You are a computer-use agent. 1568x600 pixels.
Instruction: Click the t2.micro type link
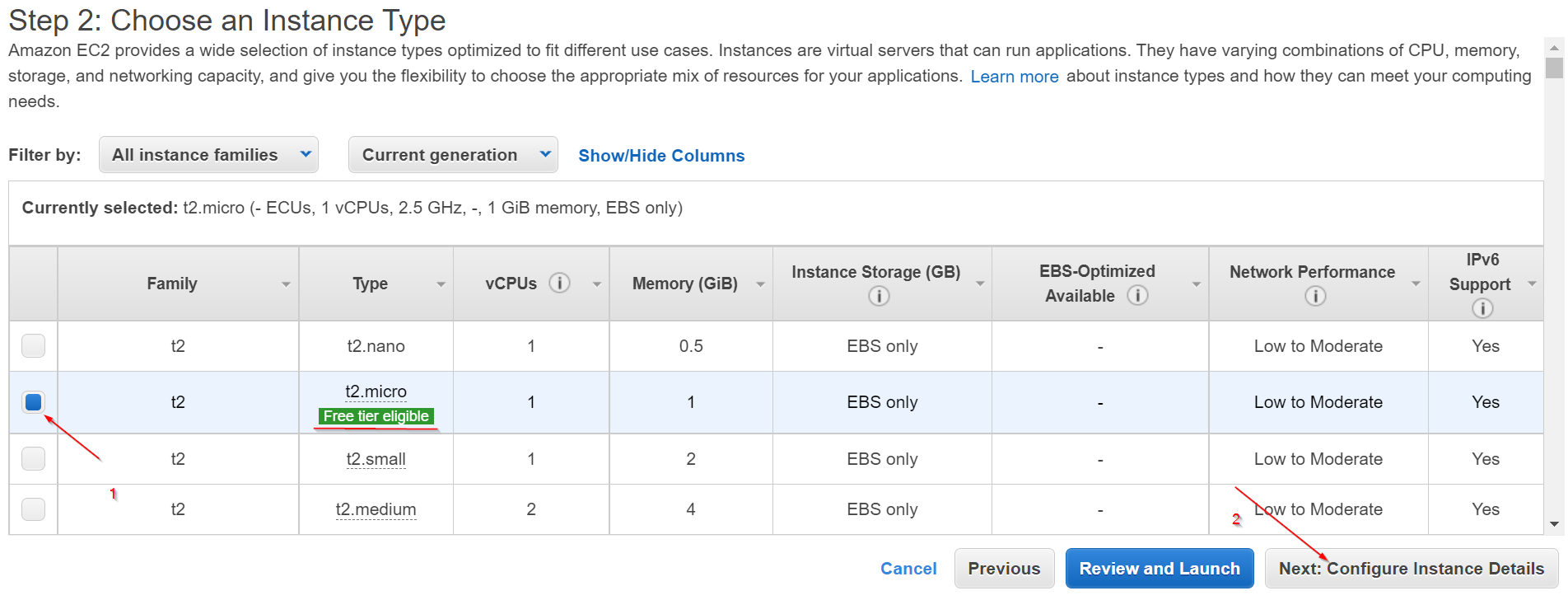tap(376, 391)
